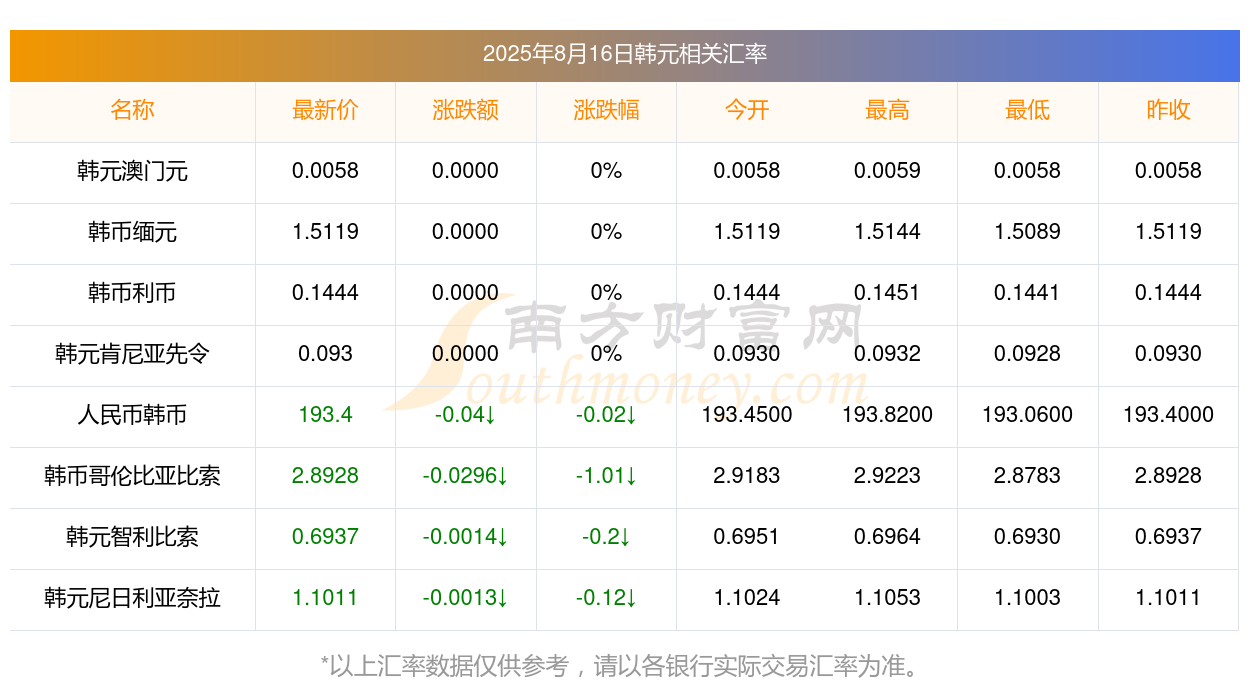Viewport: 1250px width, 698px height.
Task: Select low value 2.8783
Action: (1028, 476)
